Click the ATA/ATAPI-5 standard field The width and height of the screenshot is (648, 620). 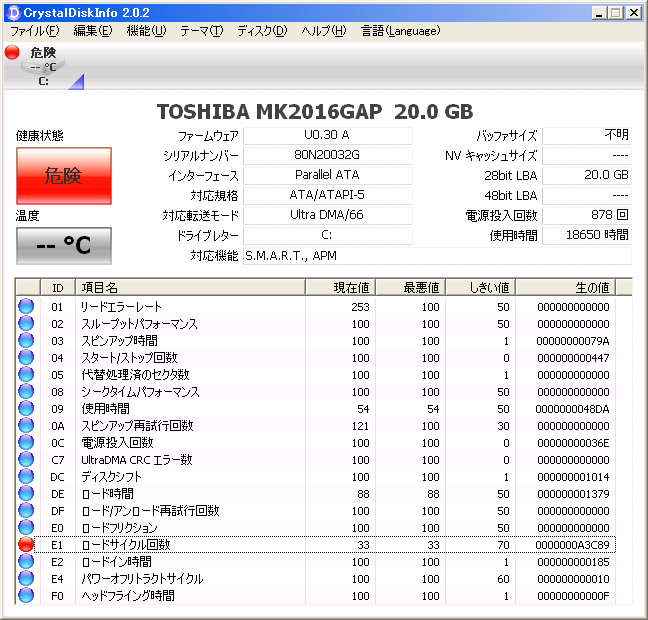(x=328, y=195)
